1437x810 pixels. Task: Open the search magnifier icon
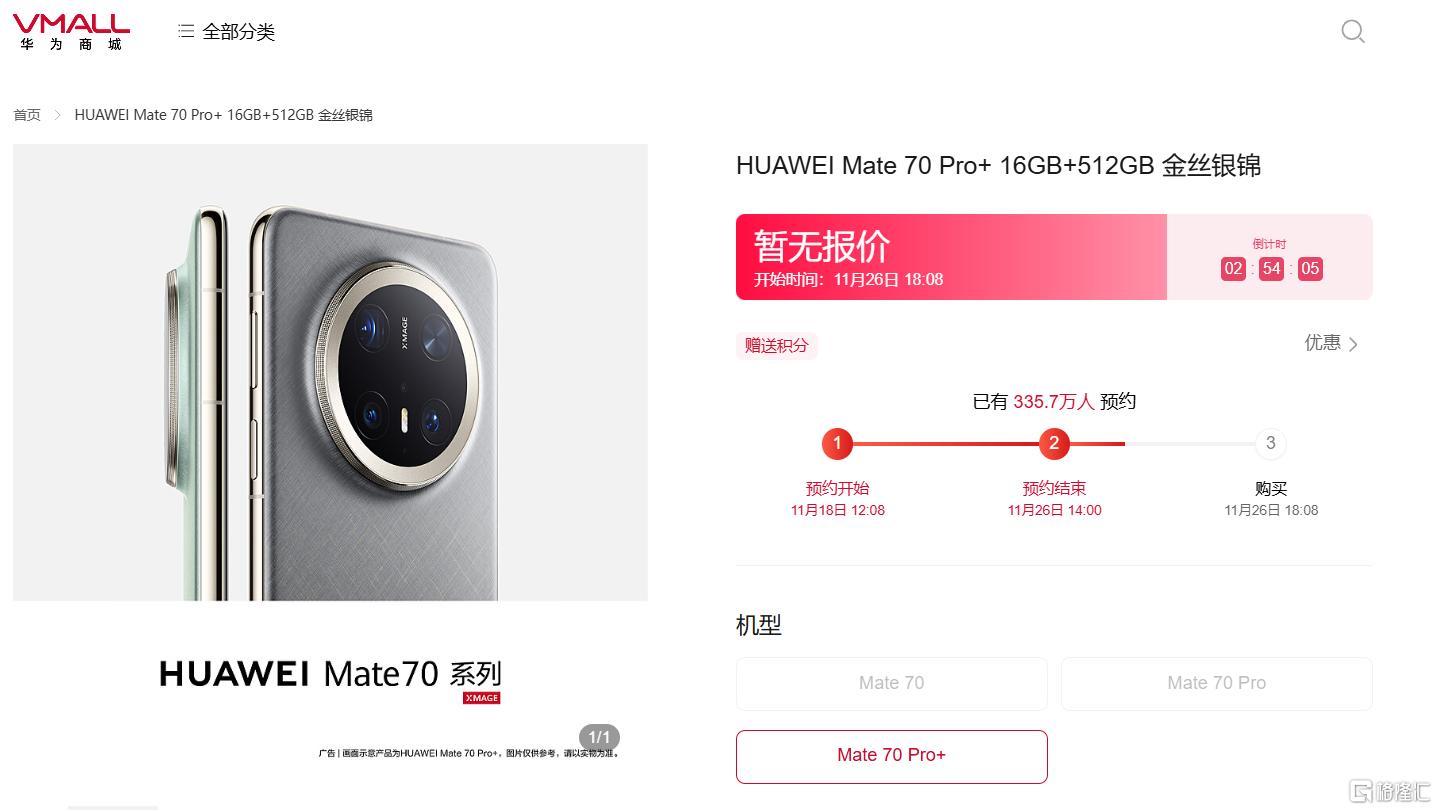tap(1352, 32)
